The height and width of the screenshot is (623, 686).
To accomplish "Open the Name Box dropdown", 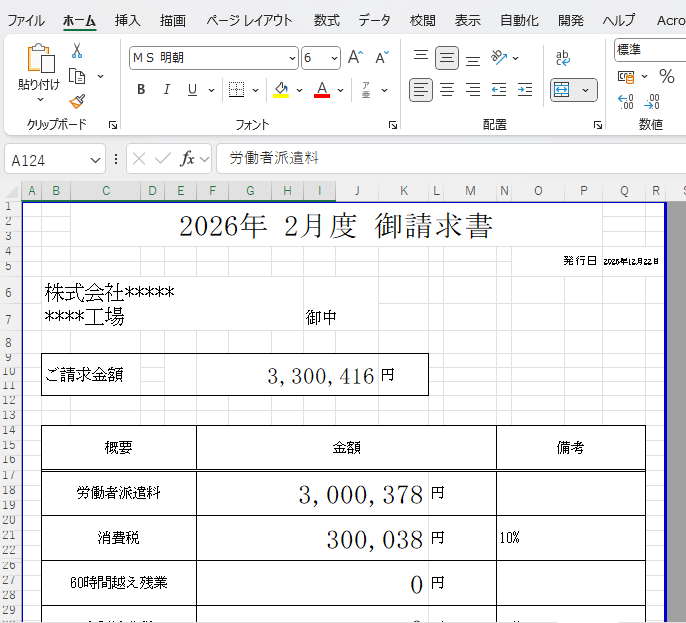I will (95, 160).
